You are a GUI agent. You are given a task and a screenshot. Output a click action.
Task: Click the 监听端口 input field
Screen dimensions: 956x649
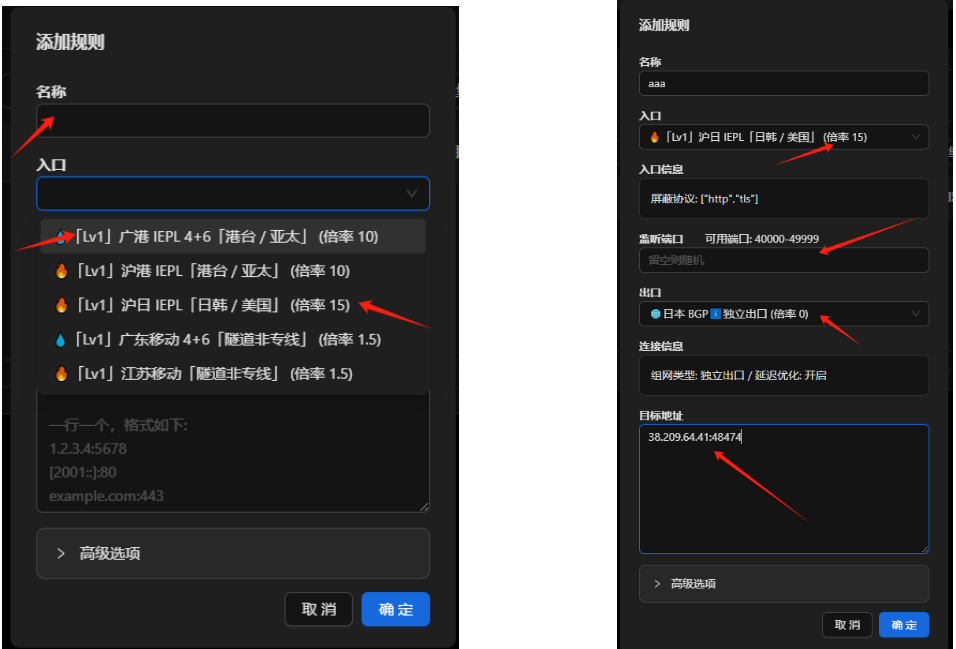783,260
